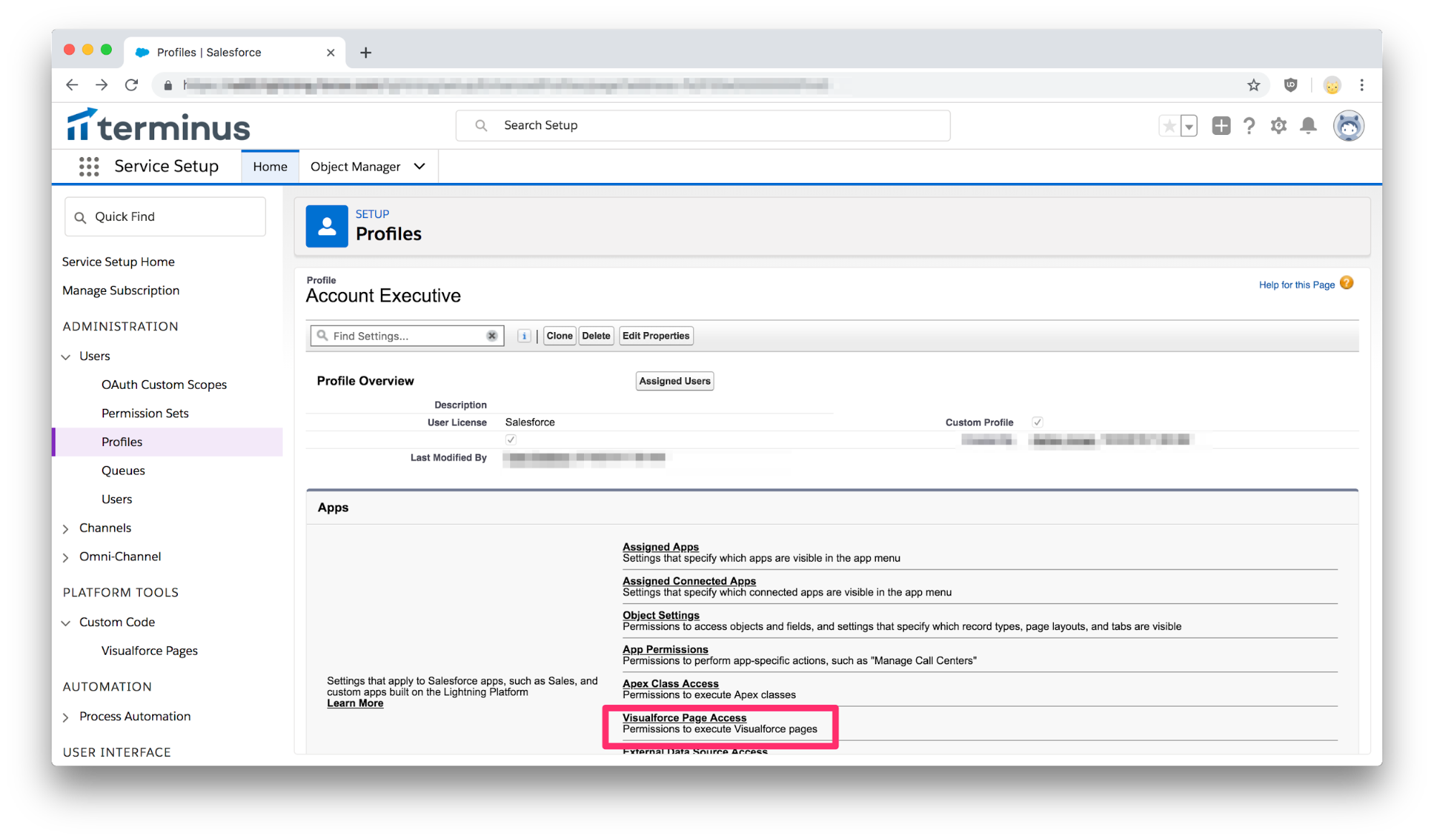This screenshot has width=1434, height=840.
Task: Open the Chrome profile avatar
Action: point(1332,85)
